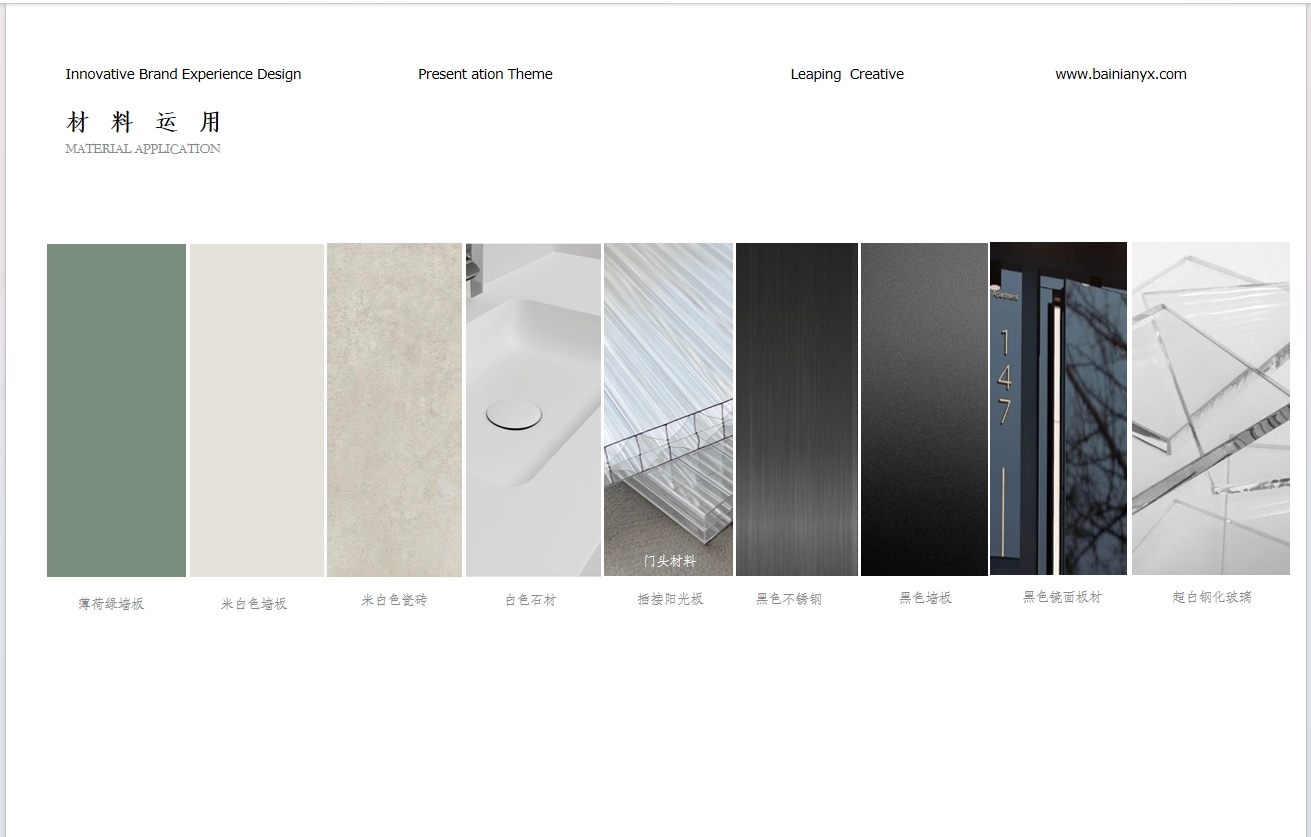The image size is (1311, 837).
Task: Click the 米白色瓷砖 caption
Action: coord(394,600)
